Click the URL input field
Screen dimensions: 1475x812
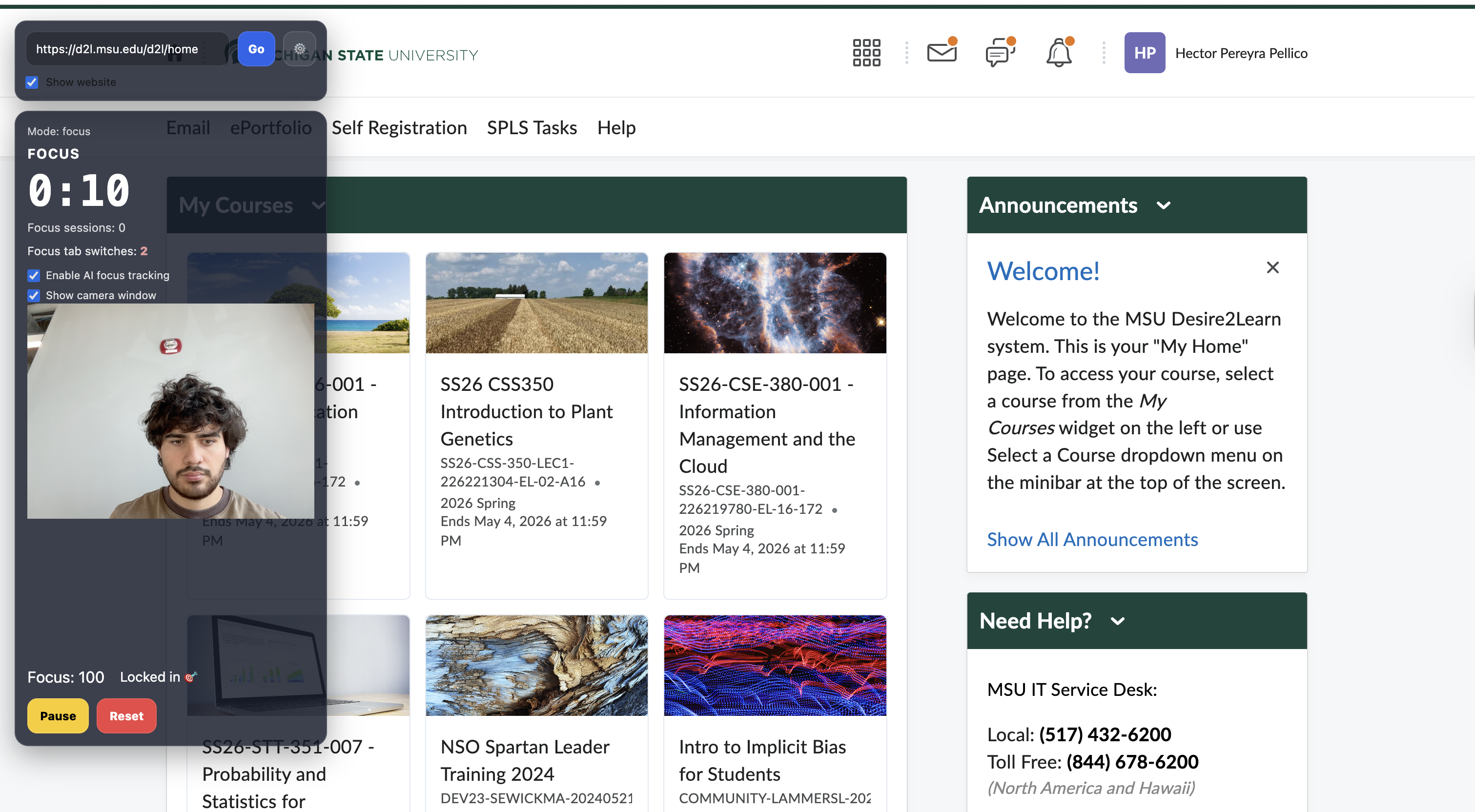(126, 49)
